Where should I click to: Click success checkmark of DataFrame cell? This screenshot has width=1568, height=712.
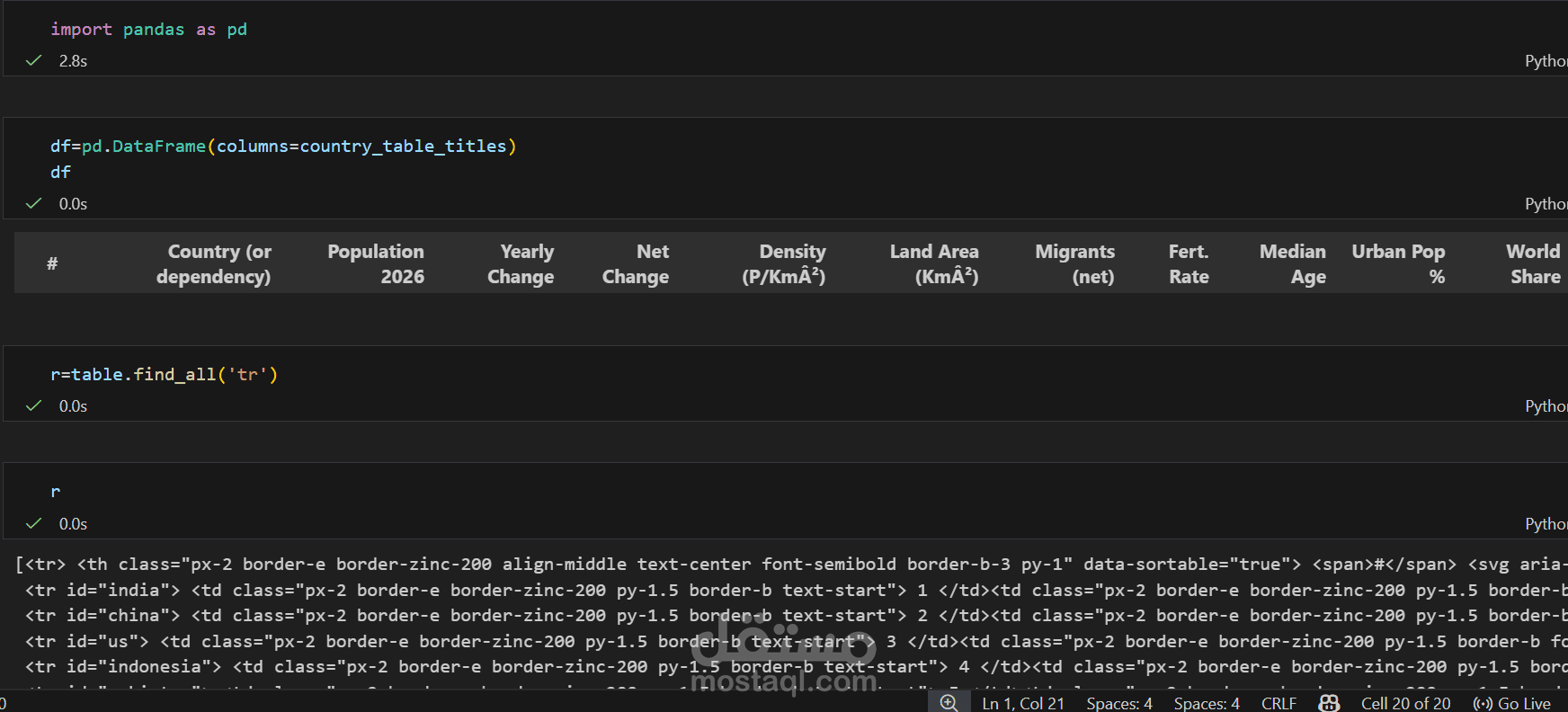pos(34,204)
